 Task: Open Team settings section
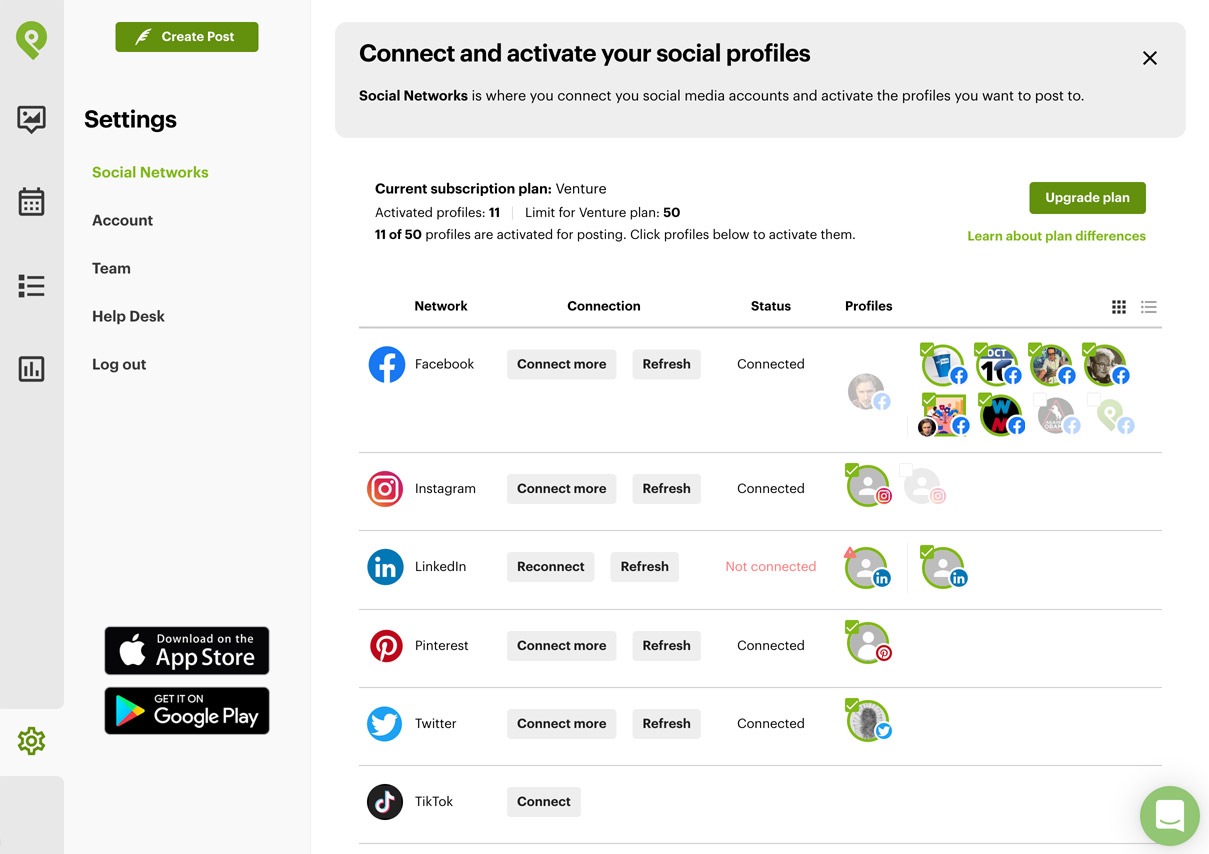tap(111, 268)
